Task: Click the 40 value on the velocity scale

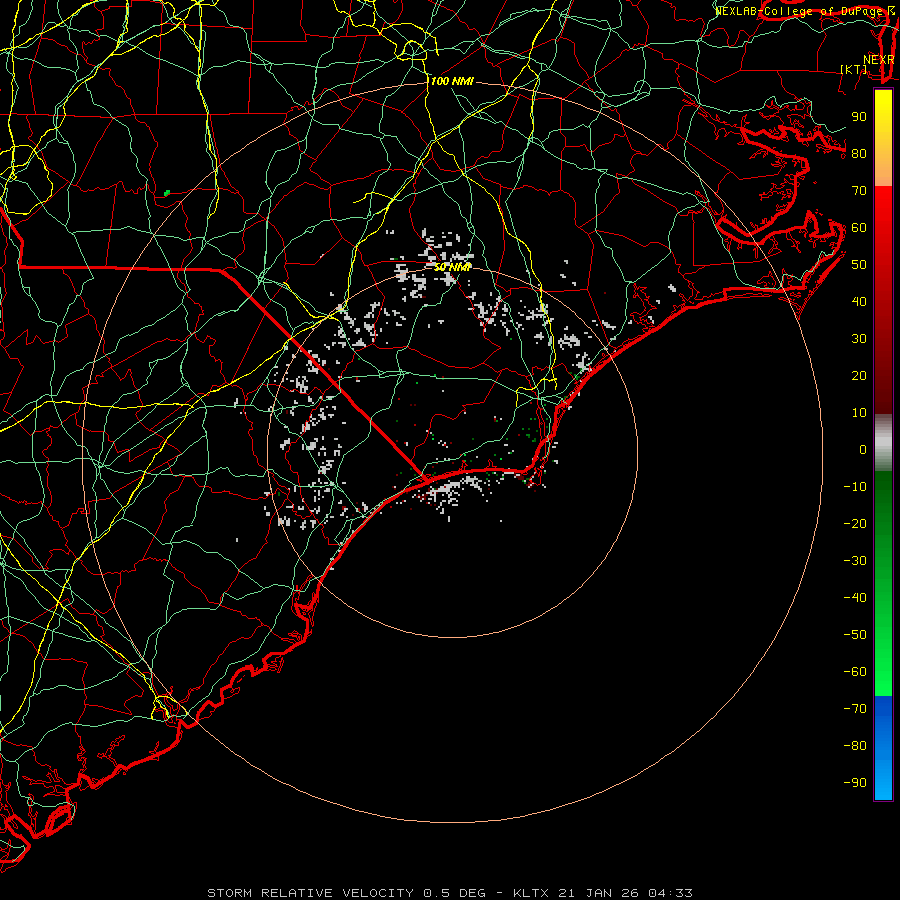Action: point(859,301)
